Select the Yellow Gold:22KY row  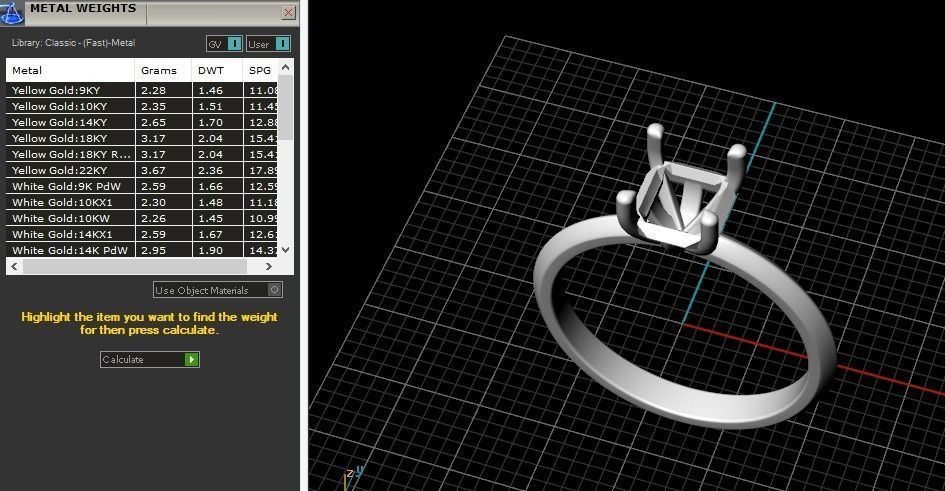tap(142, 170)
